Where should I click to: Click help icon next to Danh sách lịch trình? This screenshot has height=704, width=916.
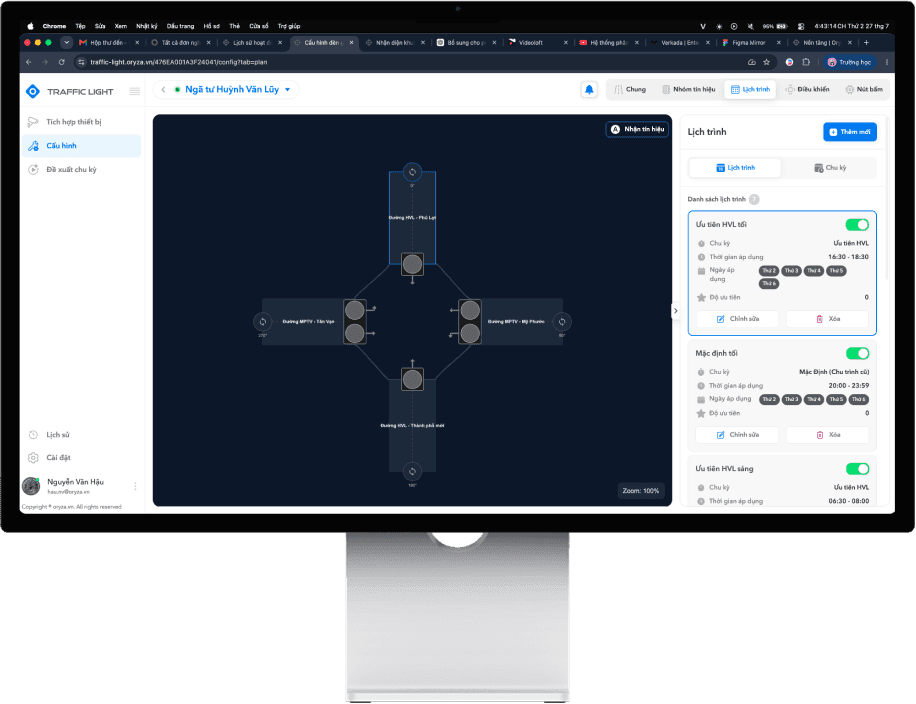pos(754,199)
